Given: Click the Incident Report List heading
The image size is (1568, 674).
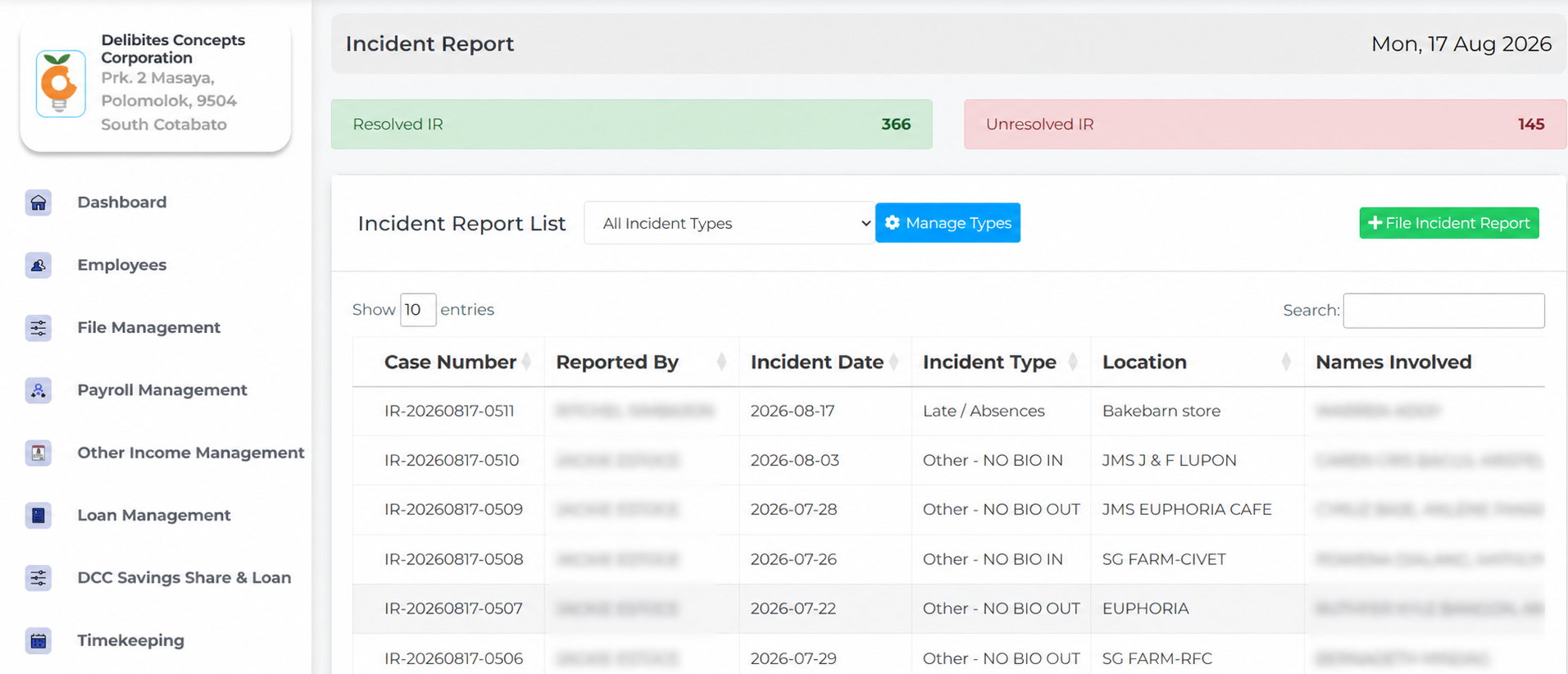Looking at the screenshot, I should [461, 224].
